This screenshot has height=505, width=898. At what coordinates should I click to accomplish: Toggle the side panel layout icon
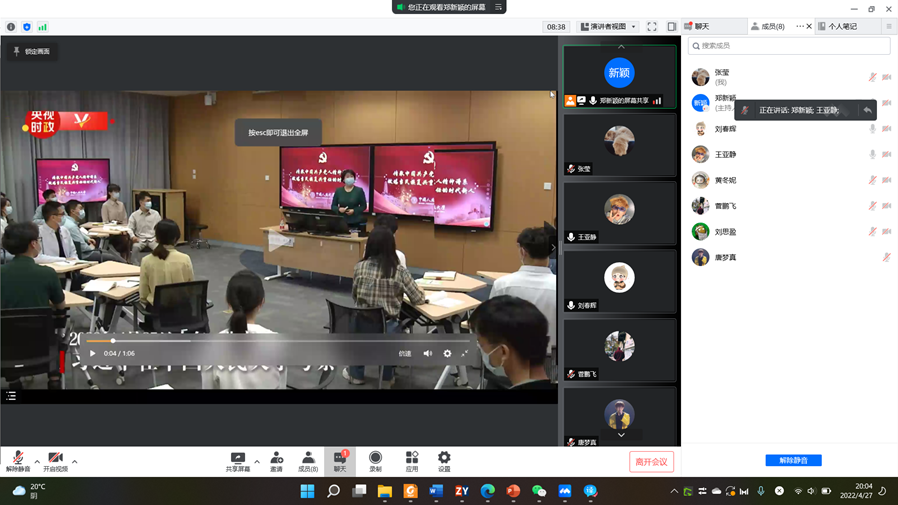[x=671, y=26]
